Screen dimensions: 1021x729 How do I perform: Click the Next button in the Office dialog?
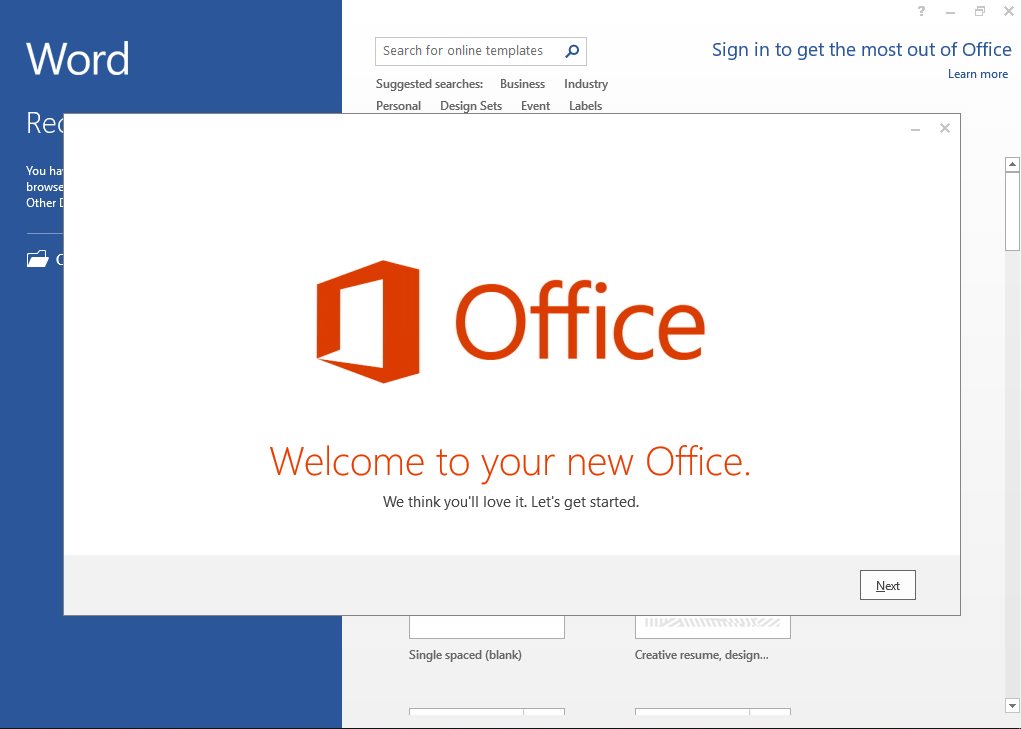click(x=888, y=585)
